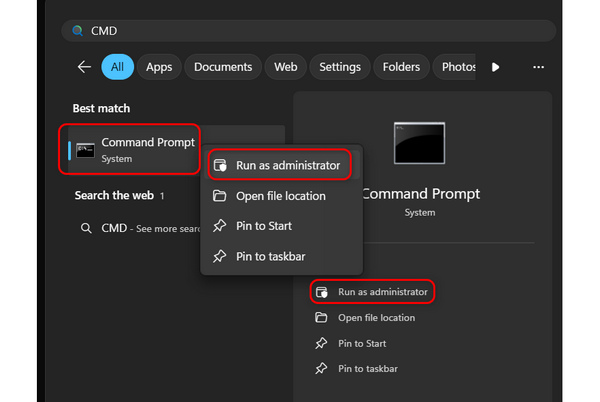Switch to the Apps filter tab
This screenshot has width=600, height=402.
(x=159, y=67)
